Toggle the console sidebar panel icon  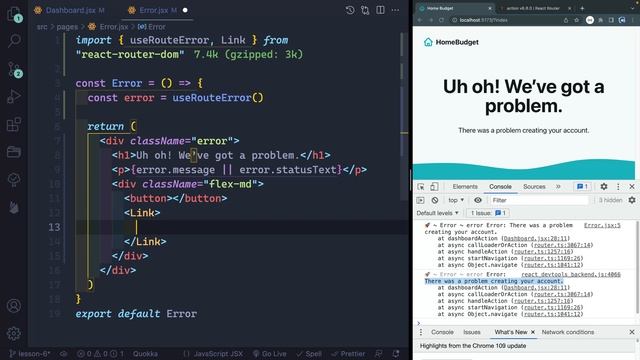[x=420, y=200]
